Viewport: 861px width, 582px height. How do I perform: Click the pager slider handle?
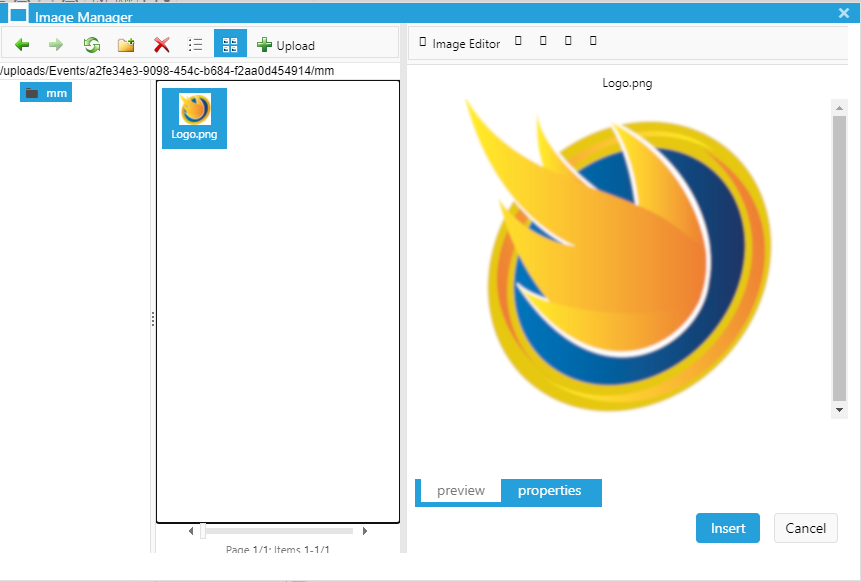[203, 531]
